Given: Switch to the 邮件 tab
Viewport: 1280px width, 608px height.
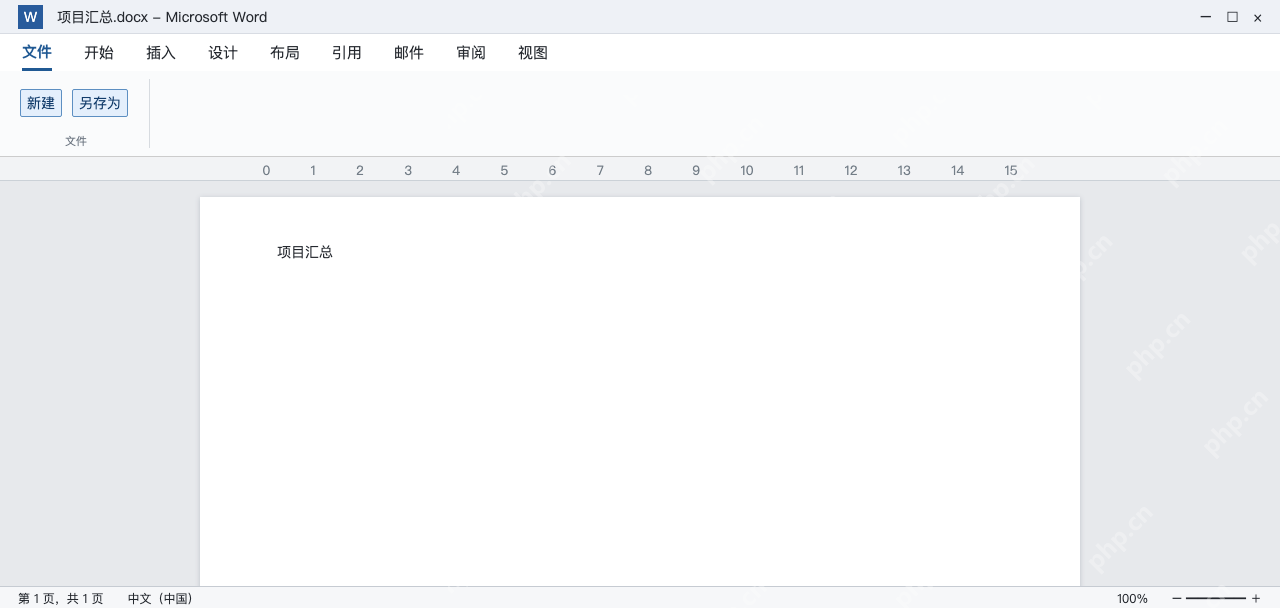Looking at the screenshot, I should [x=409, y=53].
